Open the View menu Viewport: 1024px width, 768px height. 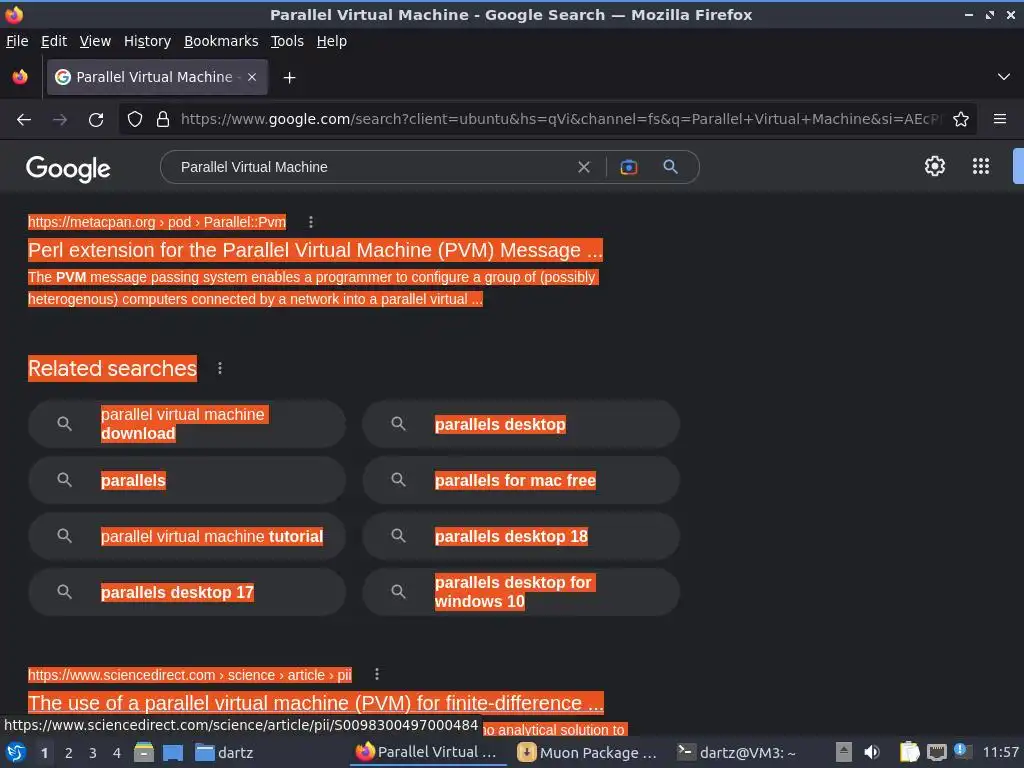pyautogui.click(x=95, y=41)
